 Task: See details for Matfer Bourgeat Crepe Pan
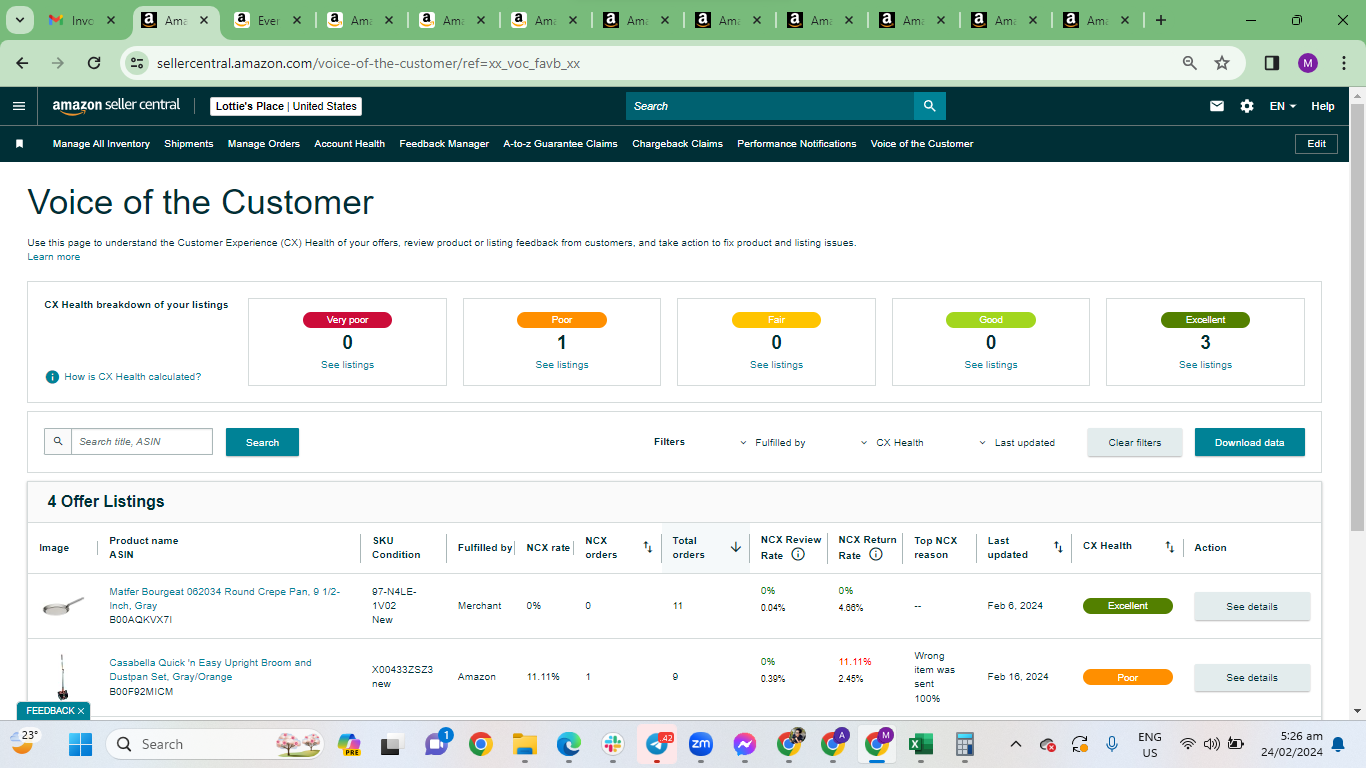pos(1252,606)
